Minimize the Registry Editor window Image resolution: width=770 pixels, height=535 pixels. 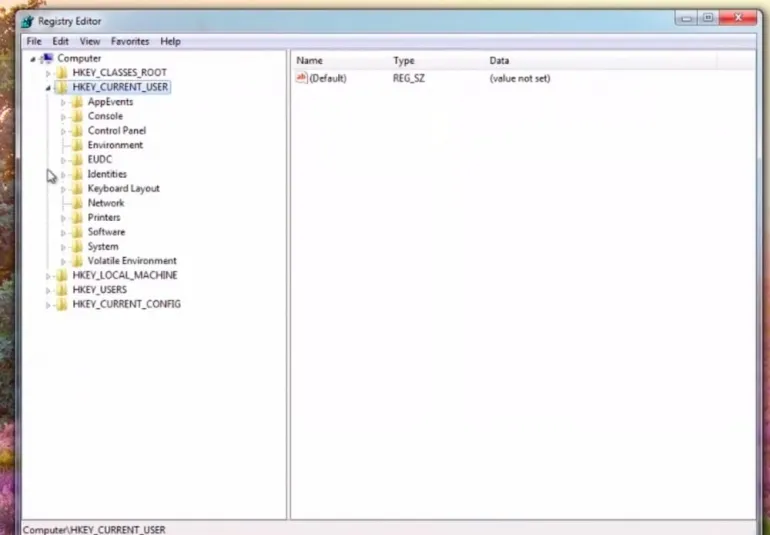pyautogui.click(x=687, y=19)
